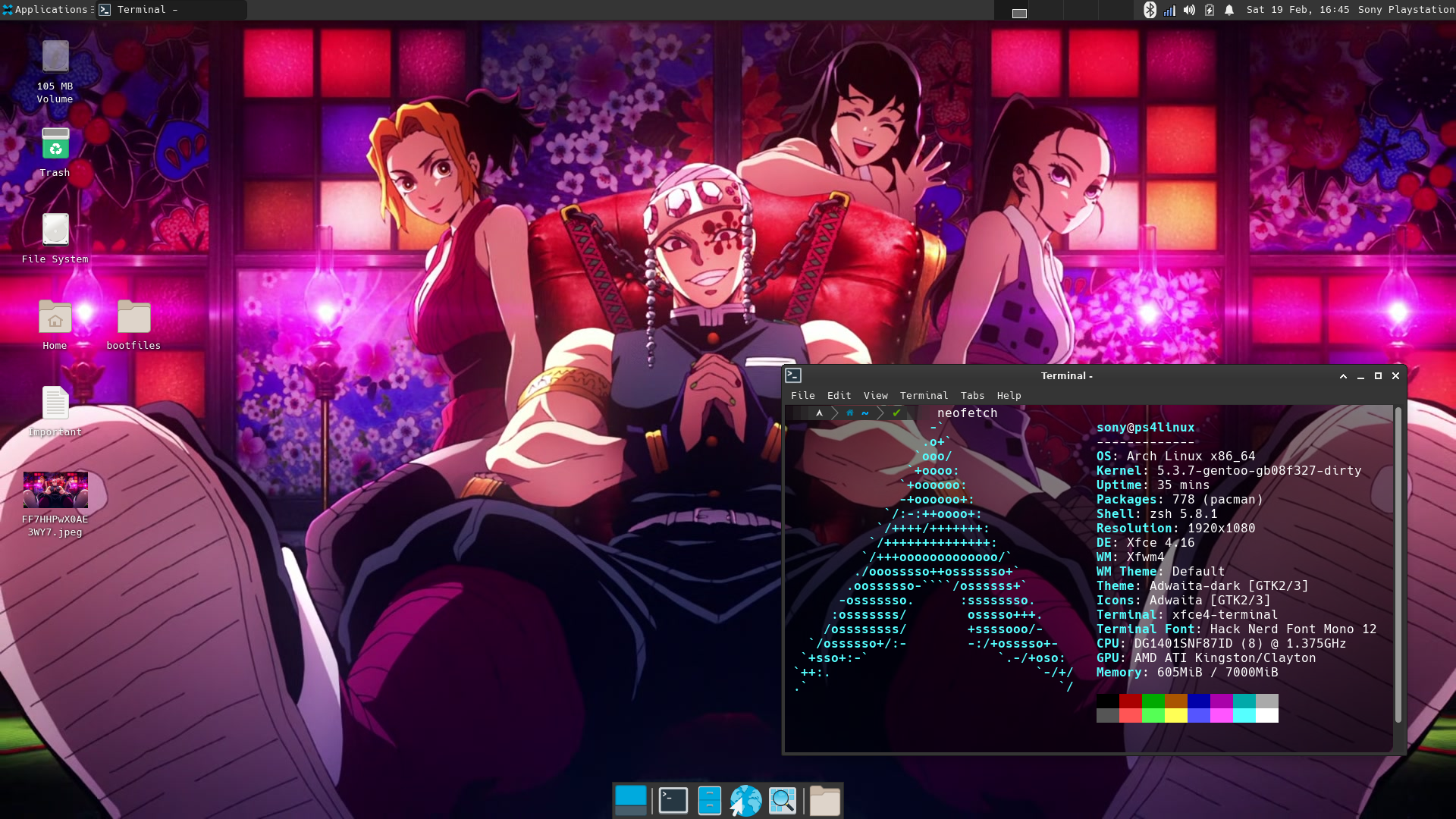Screen dimensions: 1456x819
Task: Click the Packages: 778 (pacman) line
Action: point(1179,500)
